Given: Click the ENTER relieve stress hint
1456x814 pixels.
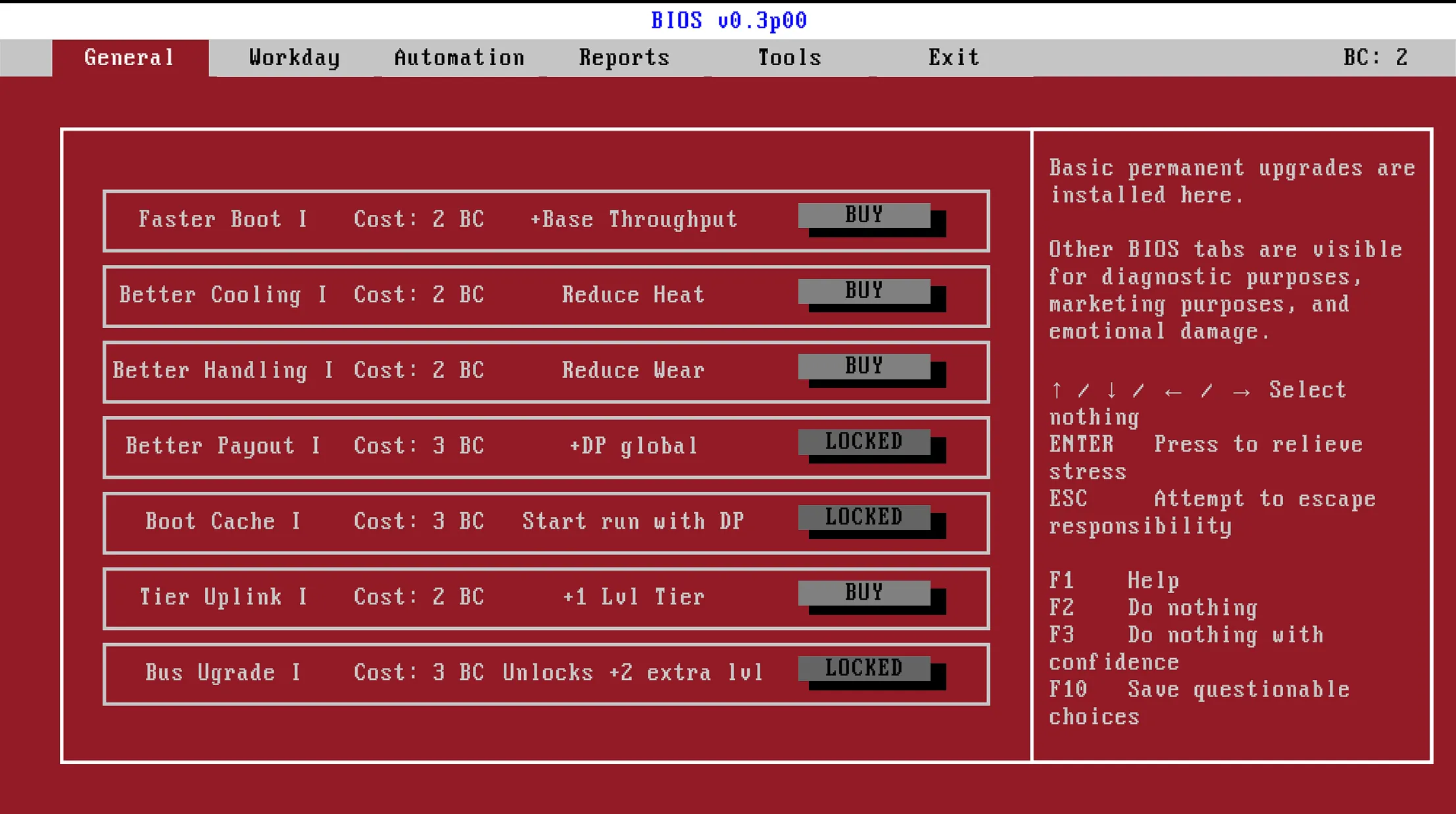Looking at the screenshot, I should click(x=1206, y=458).
